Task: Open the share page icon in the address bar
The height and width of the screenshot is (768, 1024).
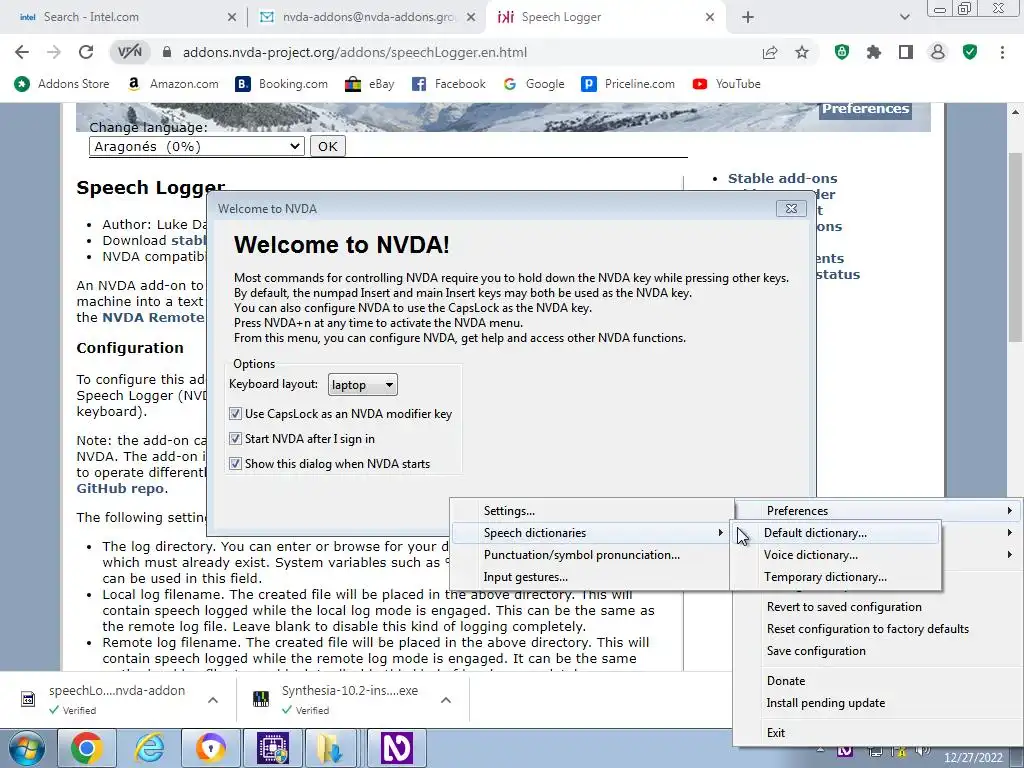Action: [770, 52]
